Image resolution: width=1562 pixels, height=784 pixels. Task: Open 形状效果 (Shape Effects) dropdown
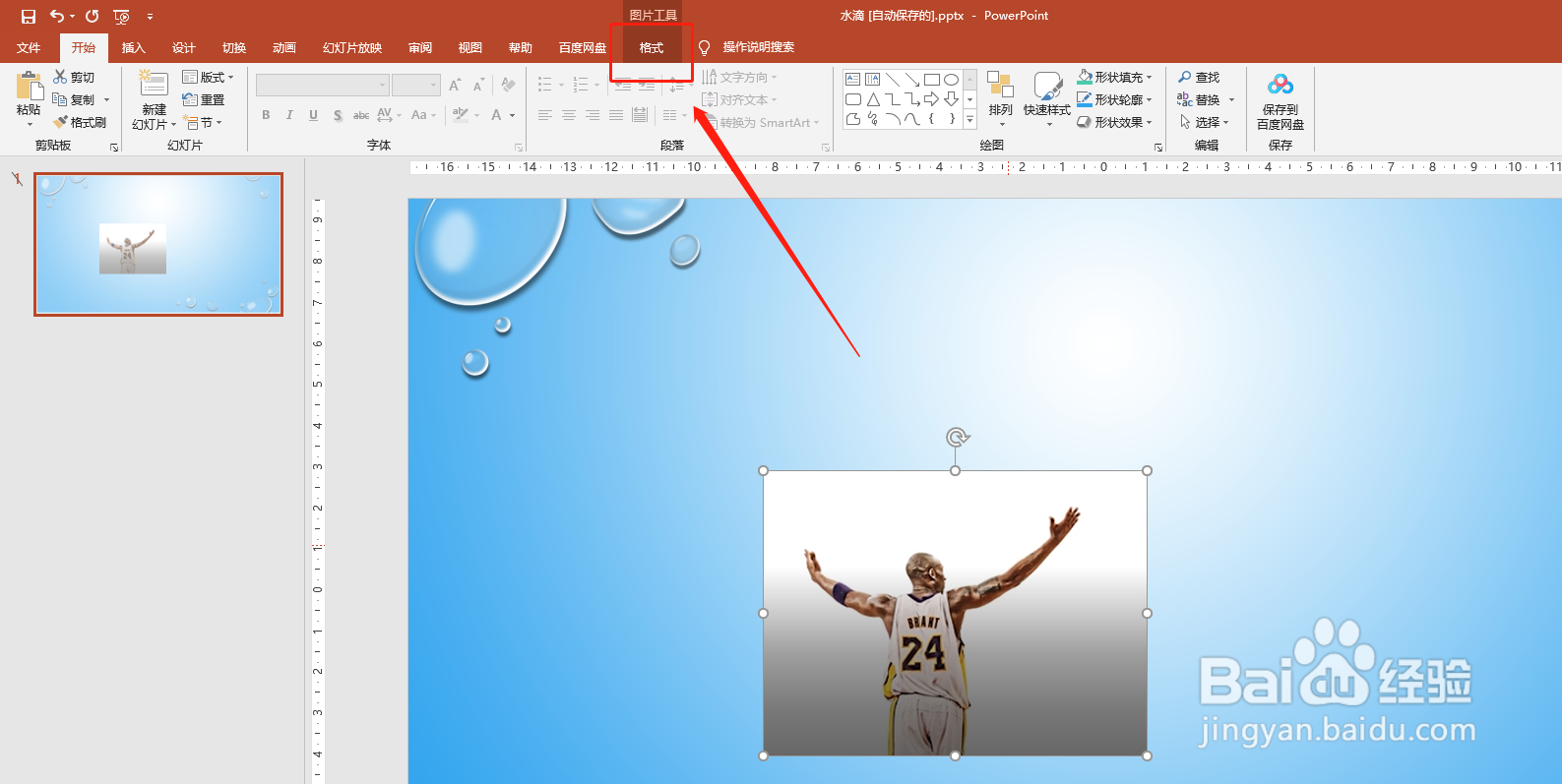coord(1114,122)
